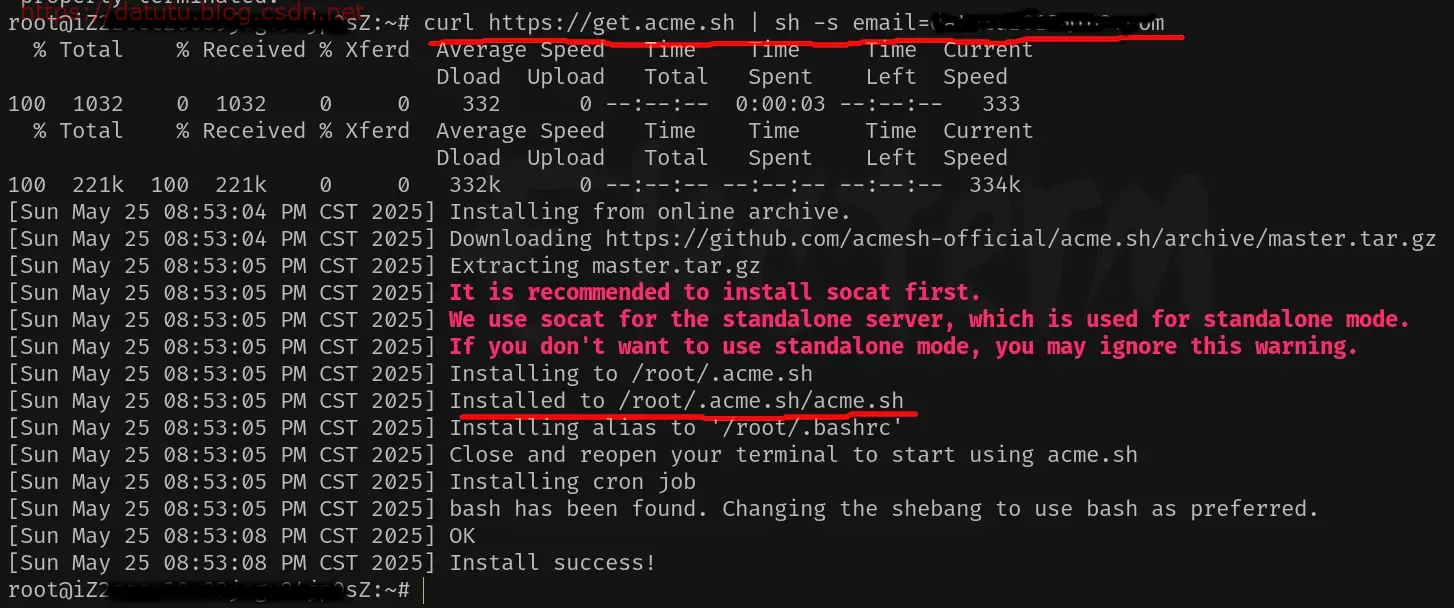Click the github.com acme.sh archive download URL
The width and height of the screenshot is (1454, 608).
click(1020, 239)
